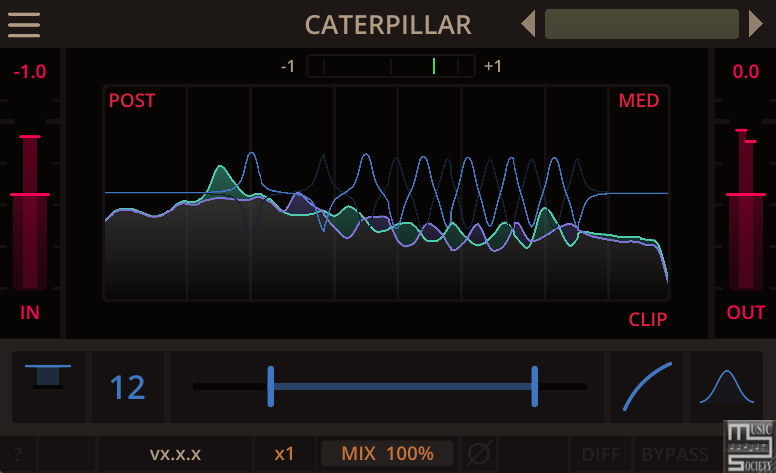Image resolution: width=776 pixels, height=473 pixels.
Task: Click the IN meter label
Action: pyautogui.click(x=30, y=312)
